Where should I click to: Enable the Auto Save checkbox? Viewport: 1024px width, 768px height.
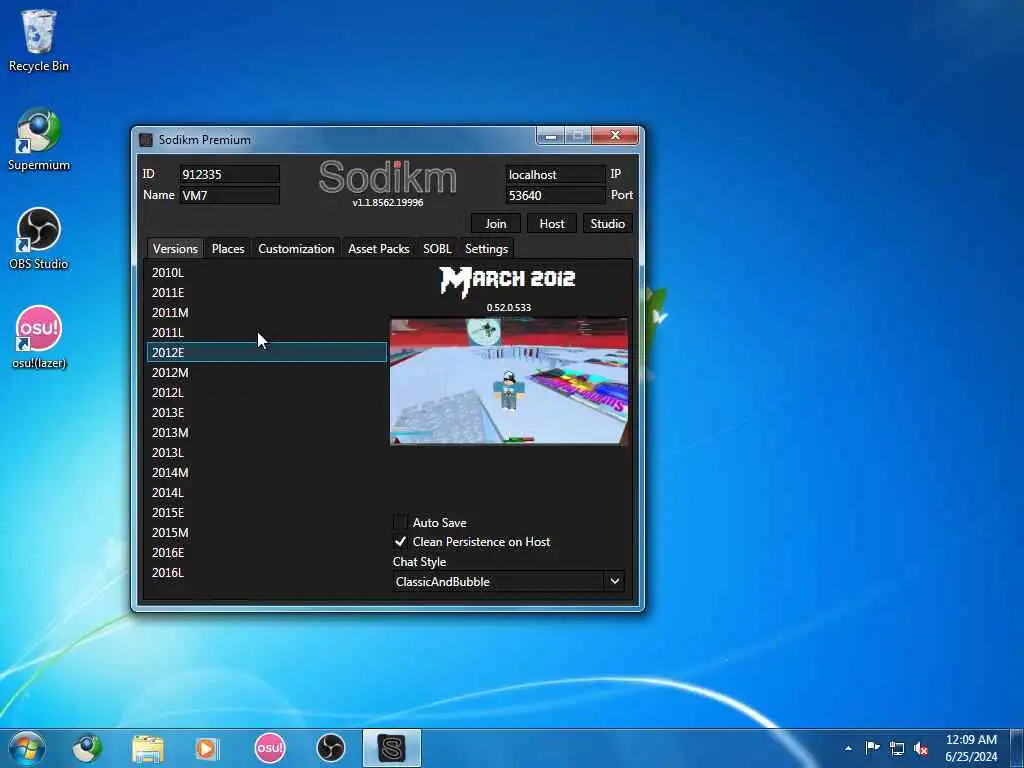(x=400, y=522)
